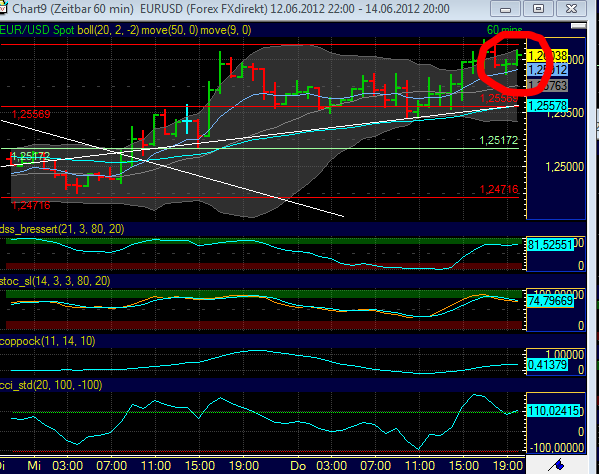Click the 81,52551 DSS value tag
The height and width of the screenshot is (474, 599).
point(550,244)
